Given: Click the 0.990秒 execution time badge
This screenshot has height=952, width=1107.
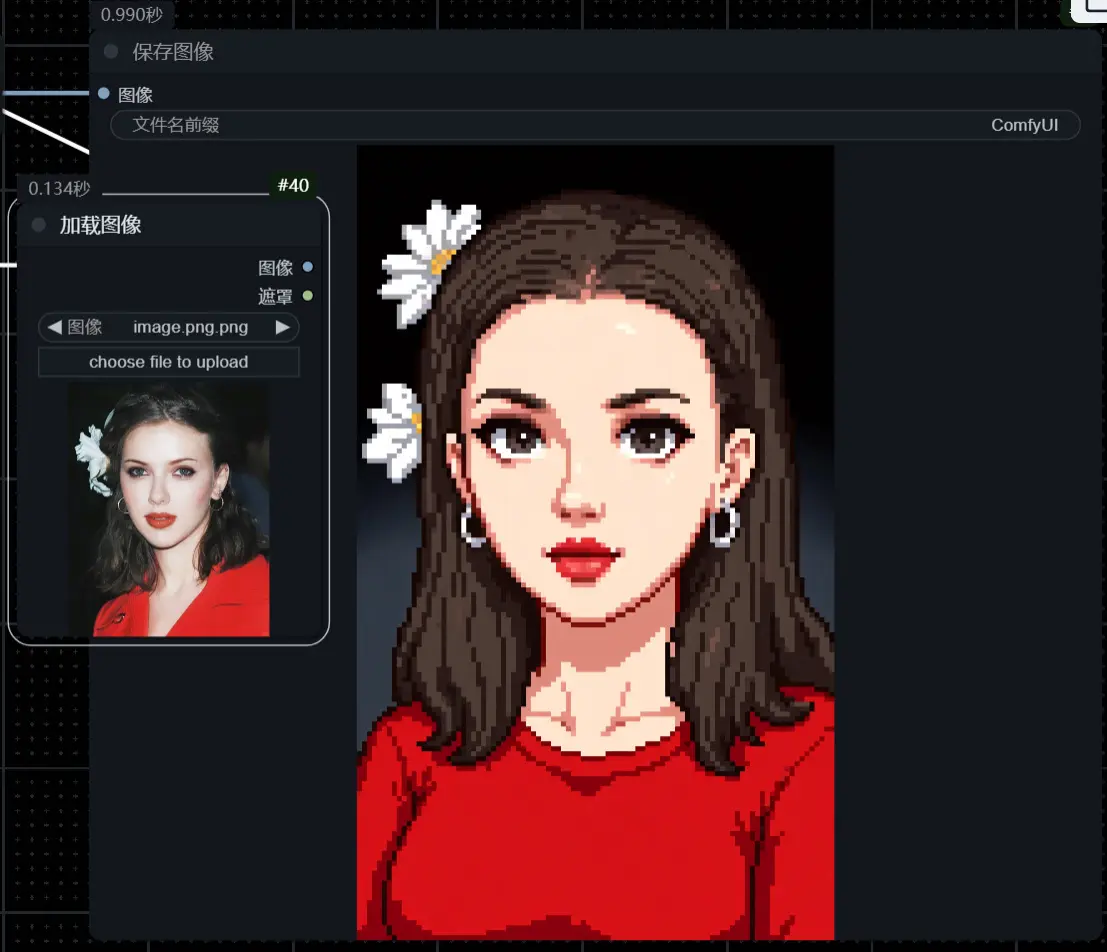Looking at the screenshot, I should pos(132,15).
